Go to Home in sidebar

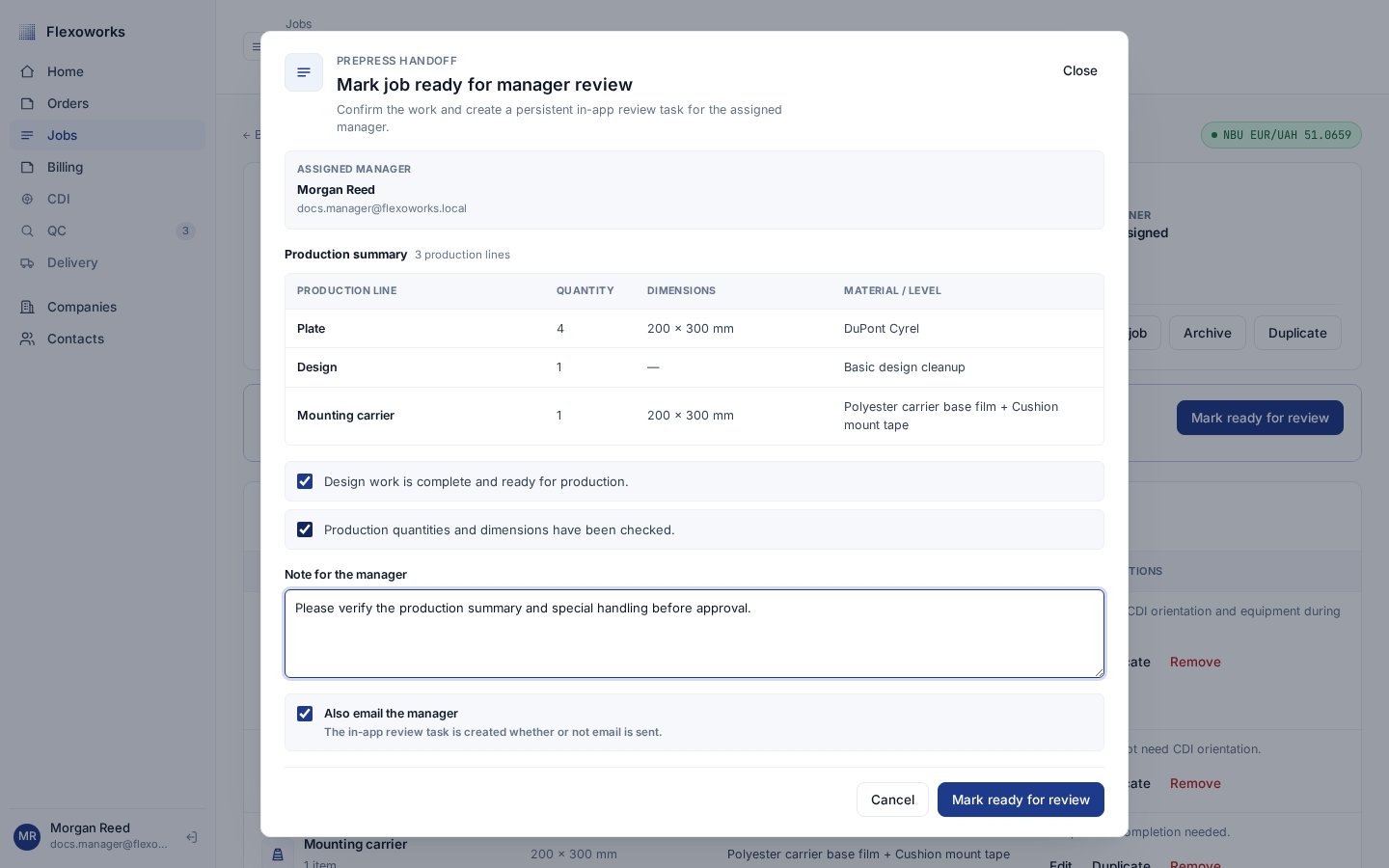click(x=108, y=71)
